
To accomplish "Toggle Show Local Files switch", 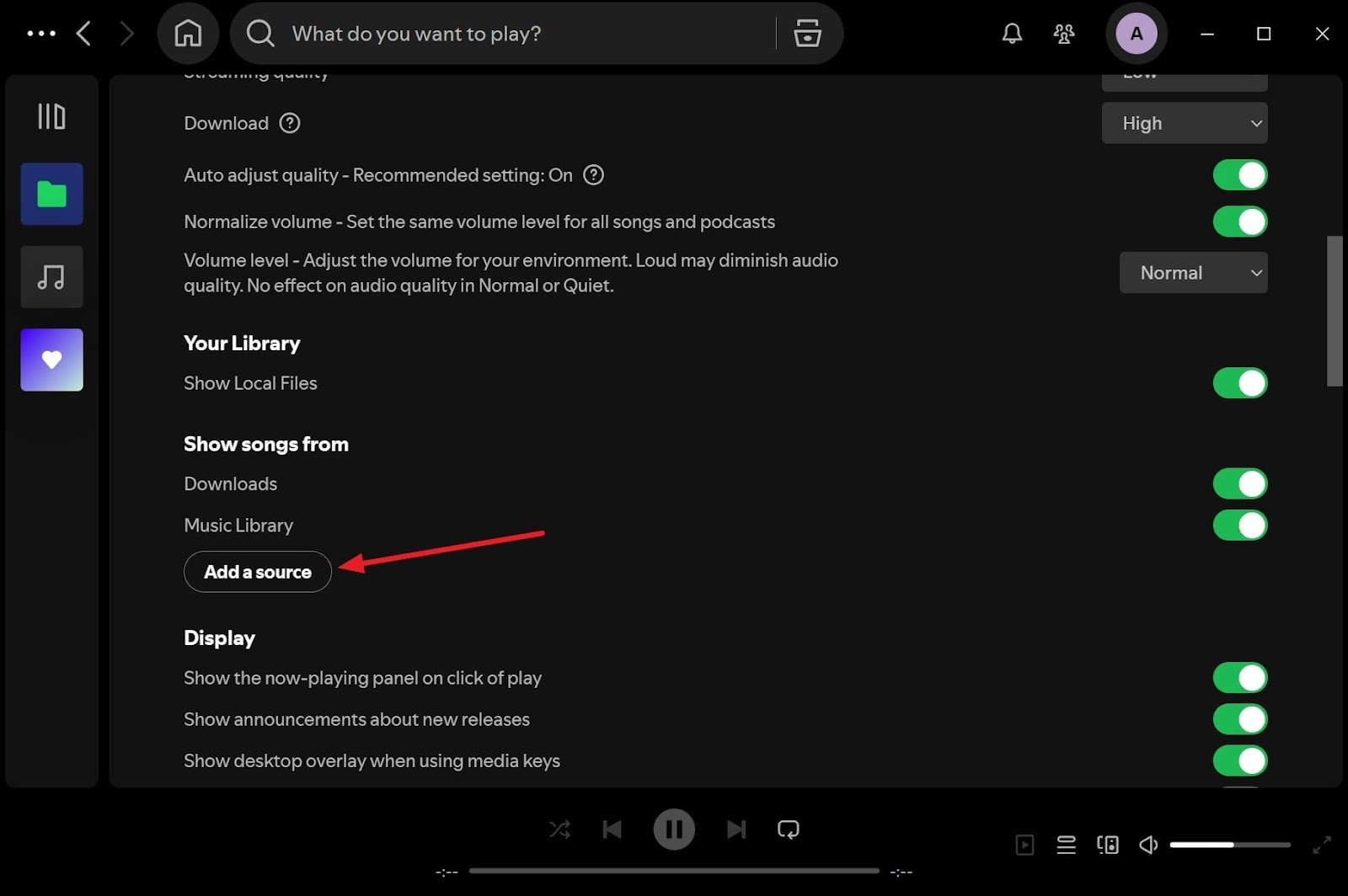I will [1240, 383].
